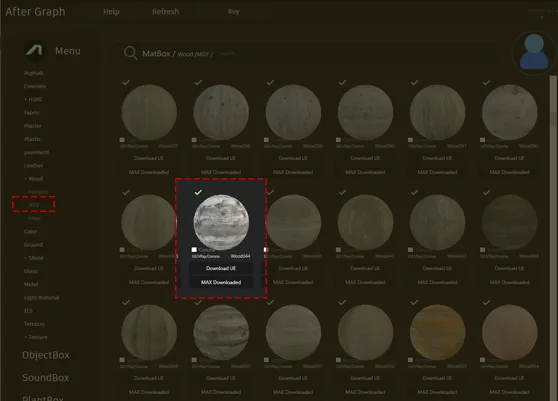558x401 pixels.
Task: Toggle the Corona checkbox for Wood044
Action: [194, 250]
